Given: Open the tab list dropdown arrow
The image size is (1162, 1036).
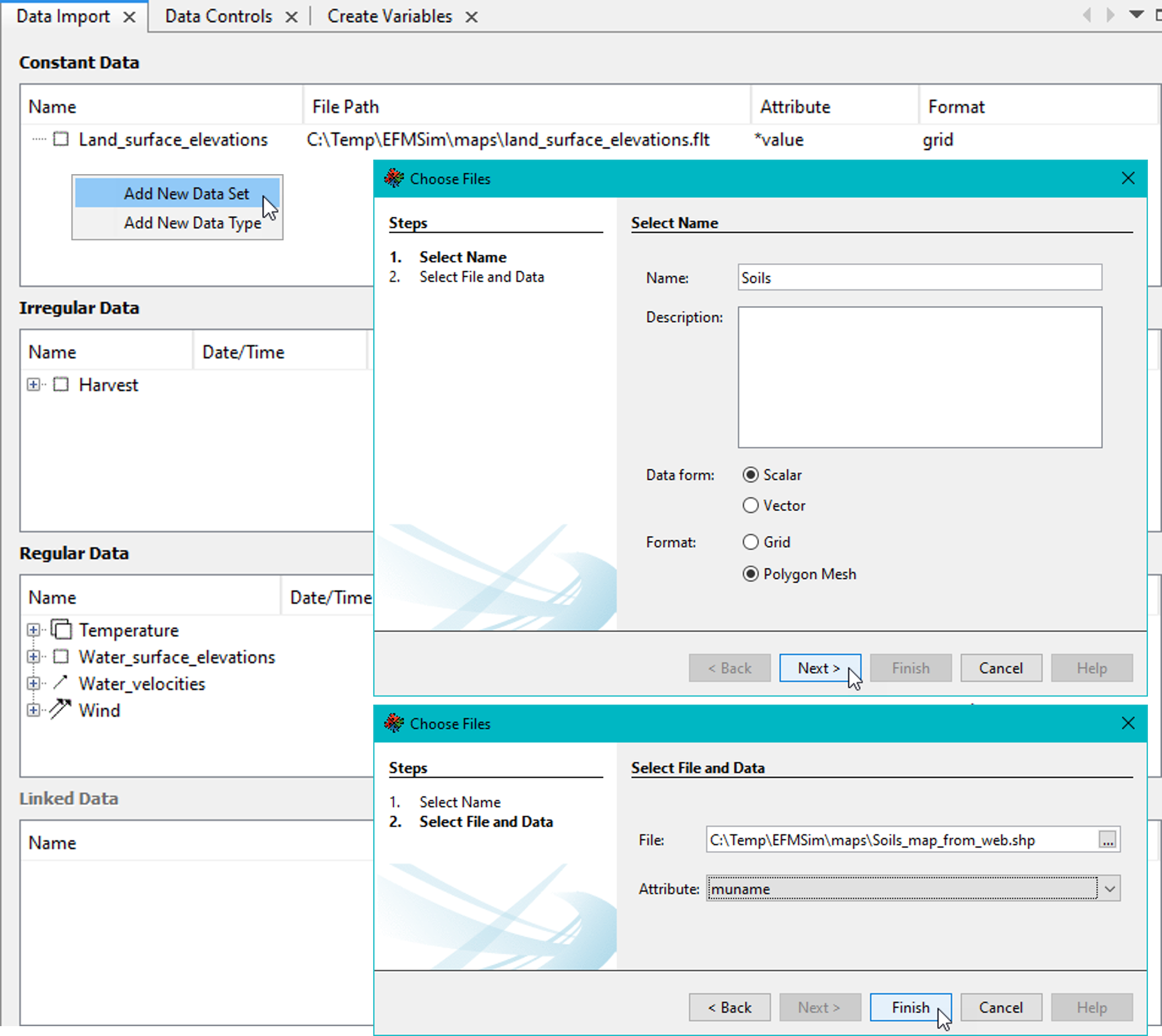Looking at the screenshot, I should (x=1136, y=15).
